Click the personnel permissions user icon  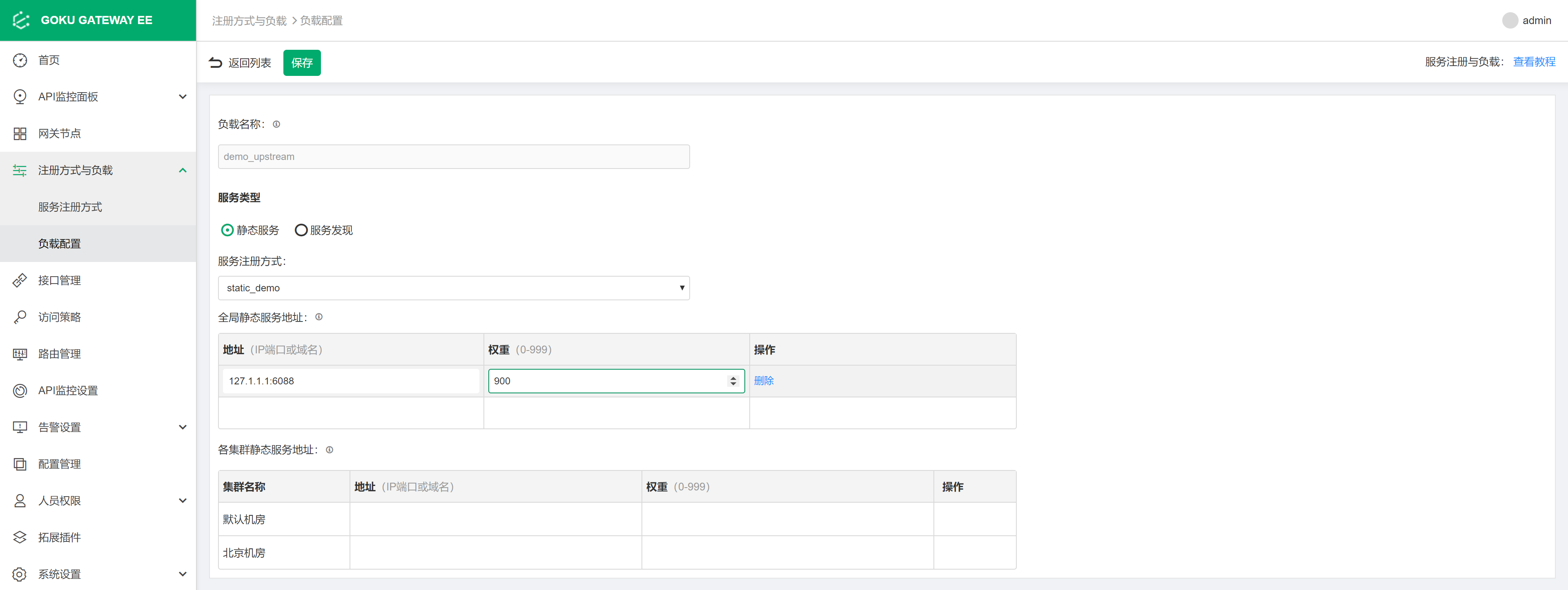tap(20, 501)
